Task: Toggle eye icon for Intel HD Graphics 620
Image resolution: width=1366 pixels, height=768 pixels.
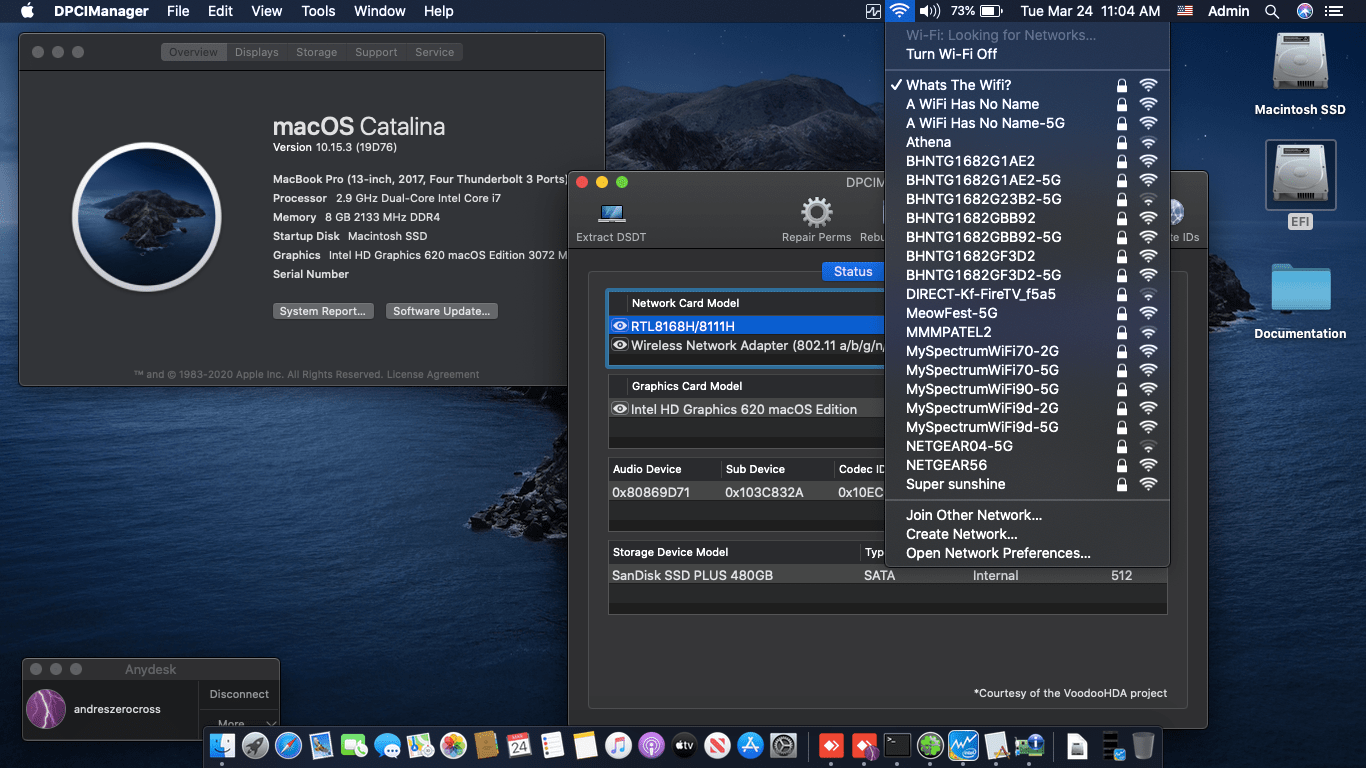Action: (x=620, y=409)
